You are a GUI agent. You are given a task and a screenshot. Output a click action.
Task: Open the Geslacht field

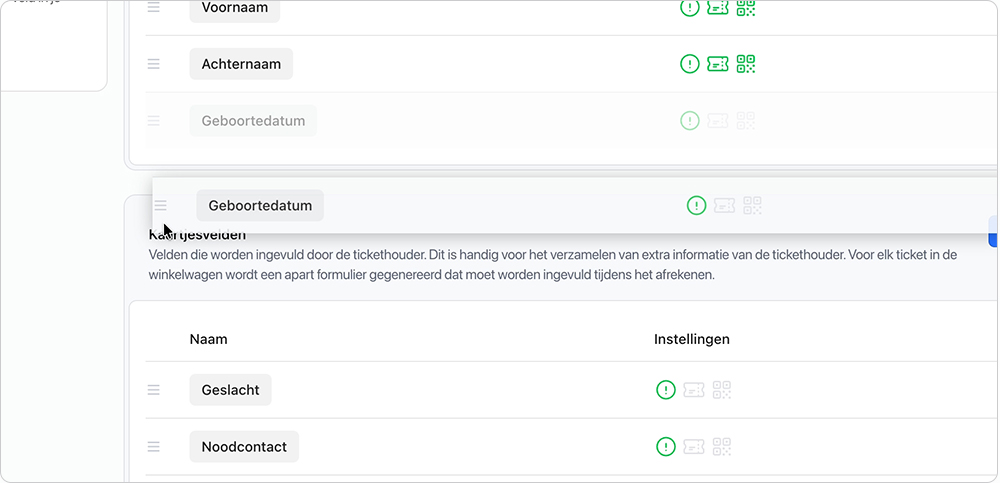pos(230,390)
